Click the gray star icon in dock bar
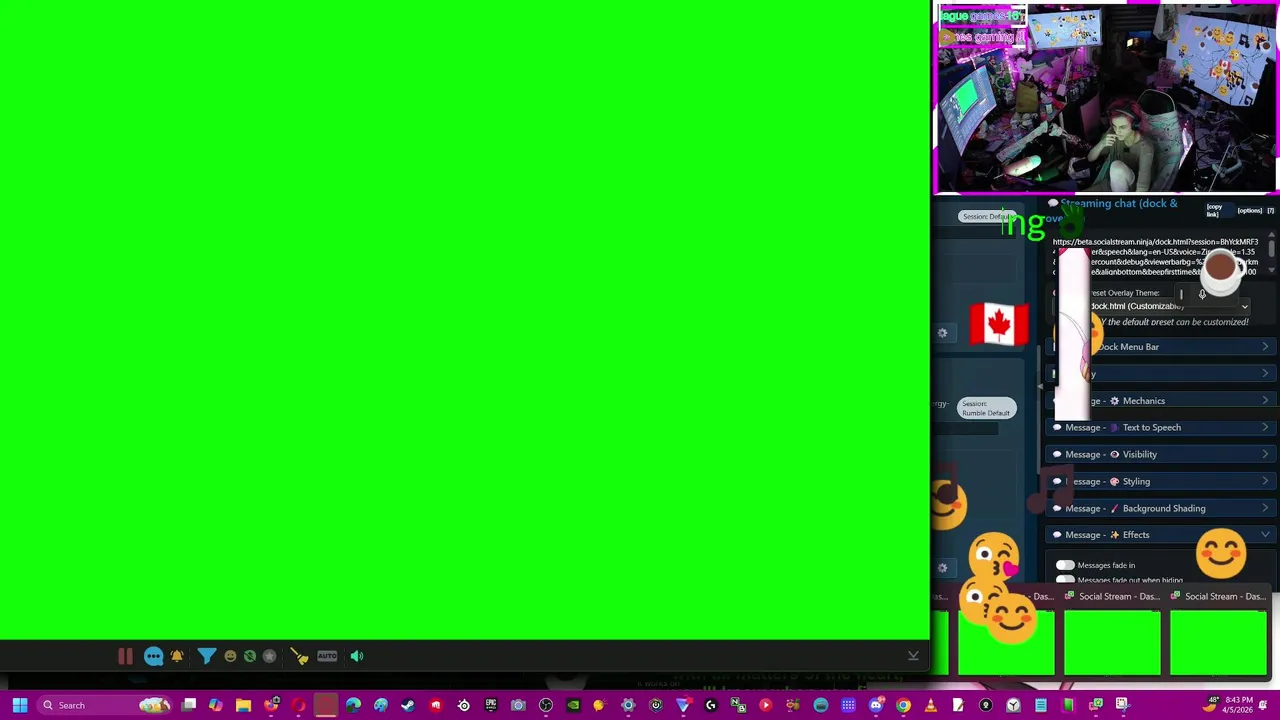 coord(269,656)
